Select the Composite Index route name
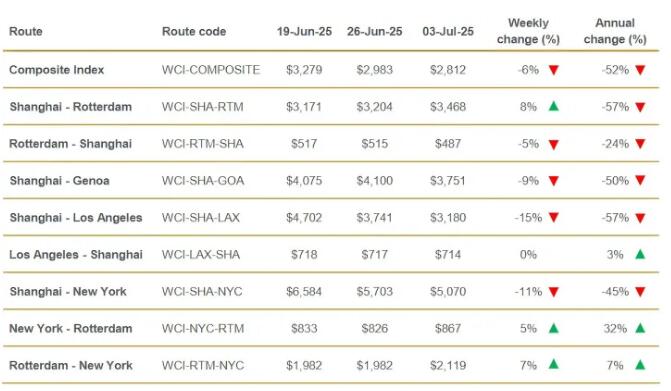The width and height of the screenshot is (671, 391). coord(56,70)
